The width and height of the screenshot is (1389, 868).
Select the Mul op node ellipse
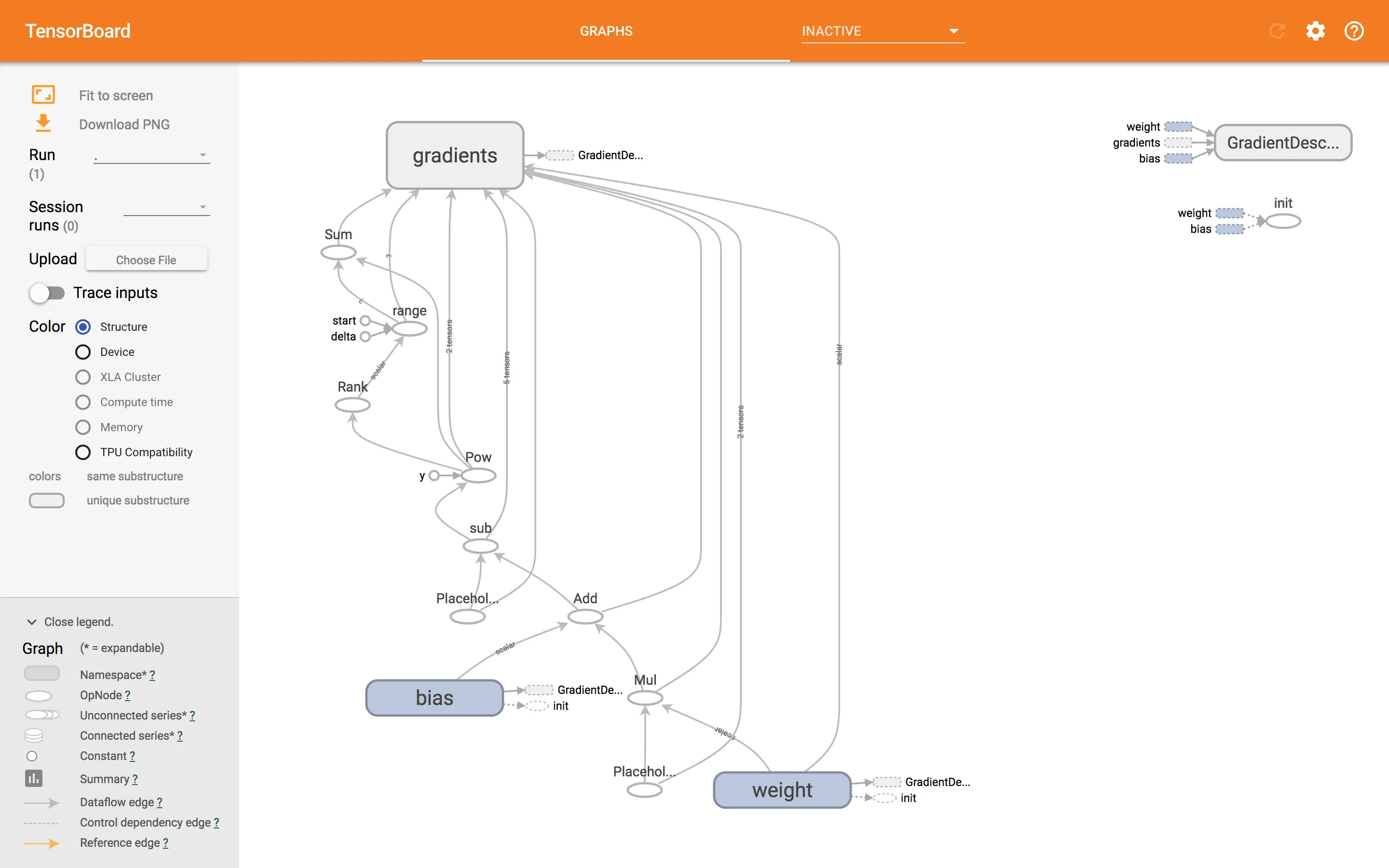click(x=644, y=698)
